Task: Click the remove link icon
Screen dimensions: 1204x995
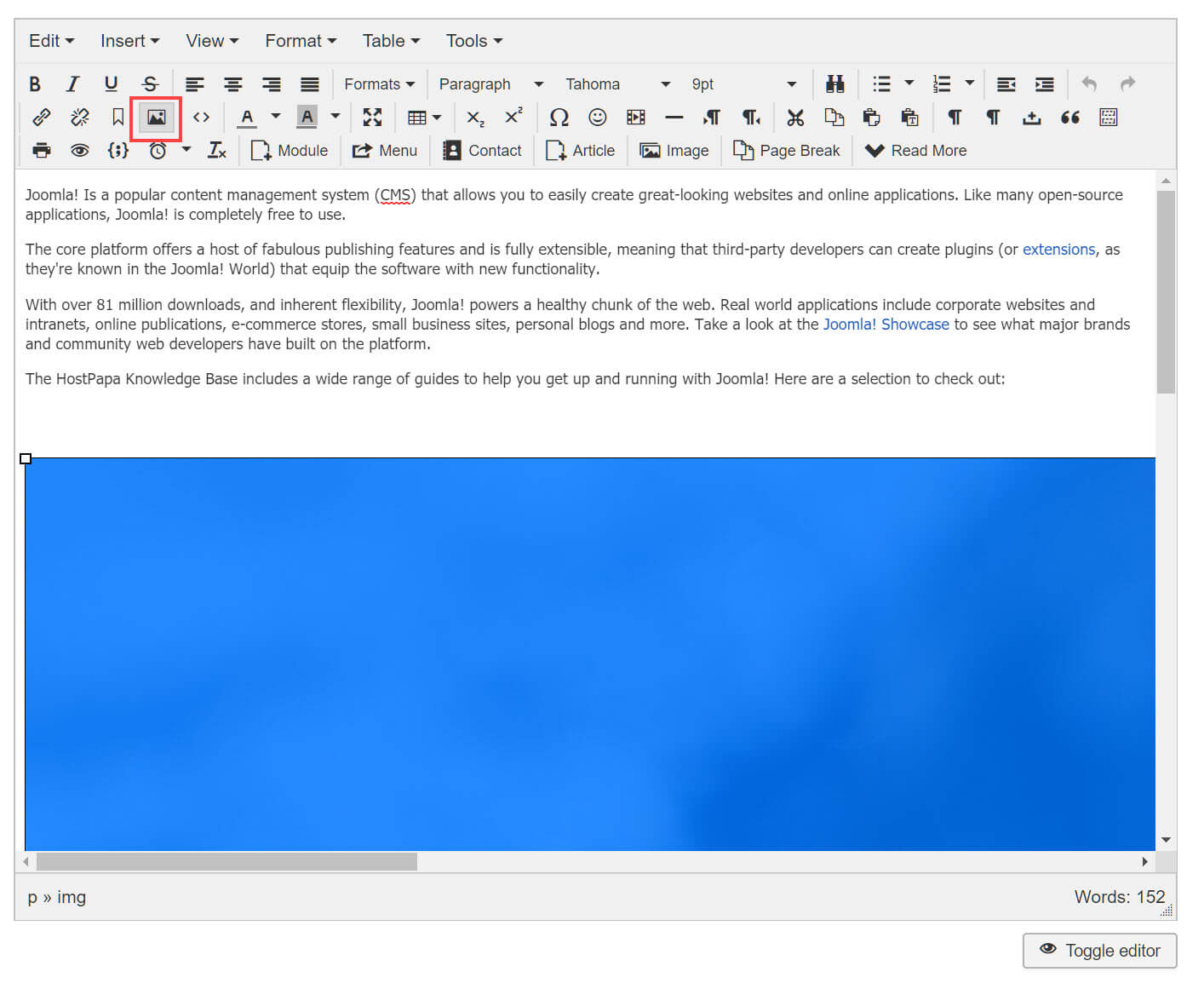Action: point(80,118)
